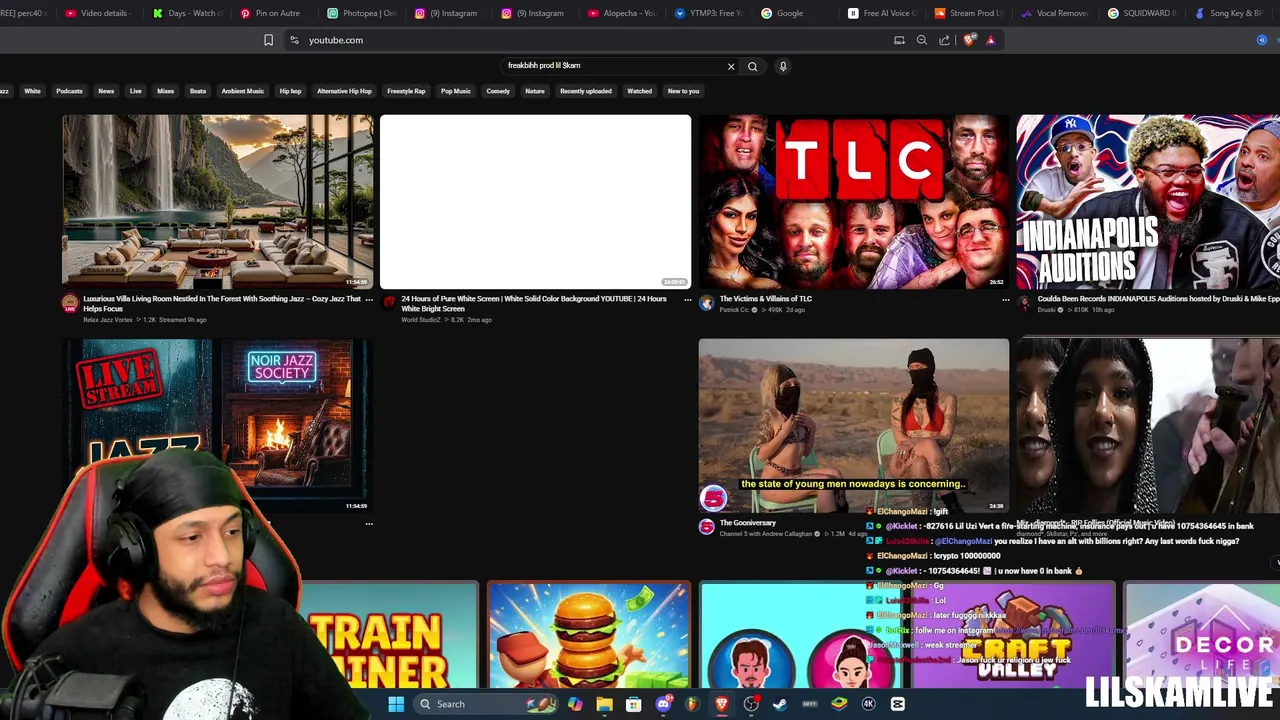Select the Watched chip
Screen dimensions: 1280x720
point(639,91)
